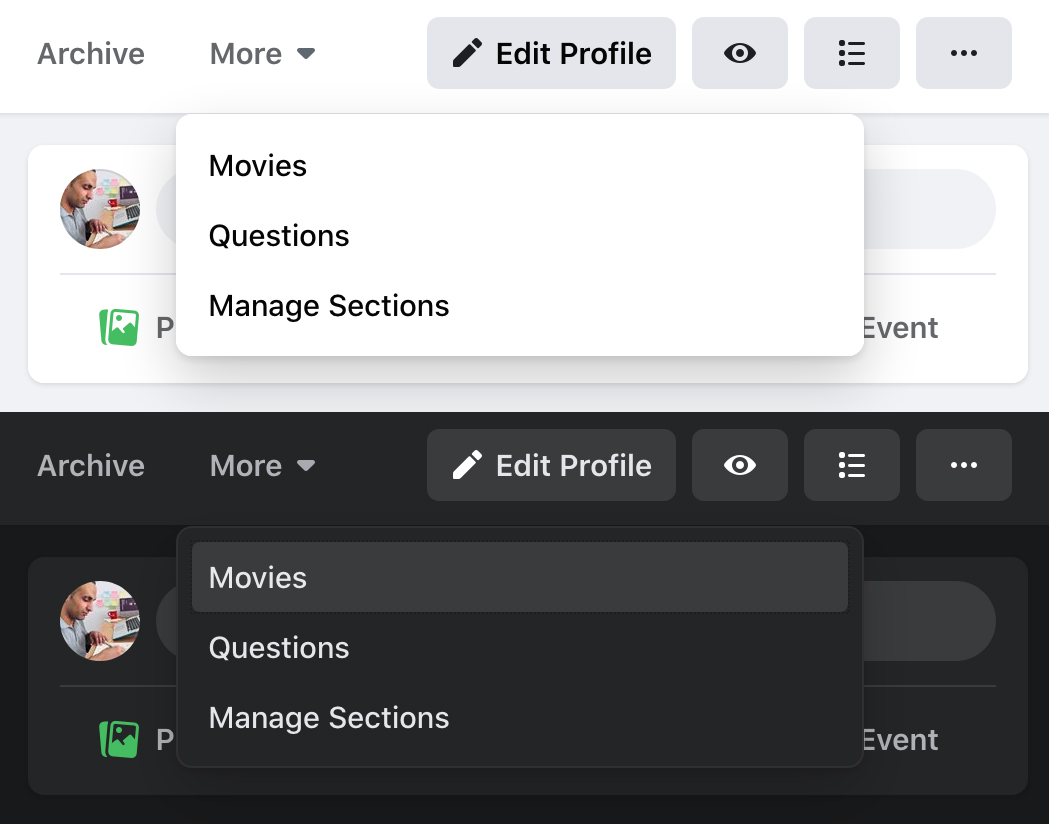Click the profile avatar in the light theme composer
The image size is (1049, 824).
(x=100, y=209)
